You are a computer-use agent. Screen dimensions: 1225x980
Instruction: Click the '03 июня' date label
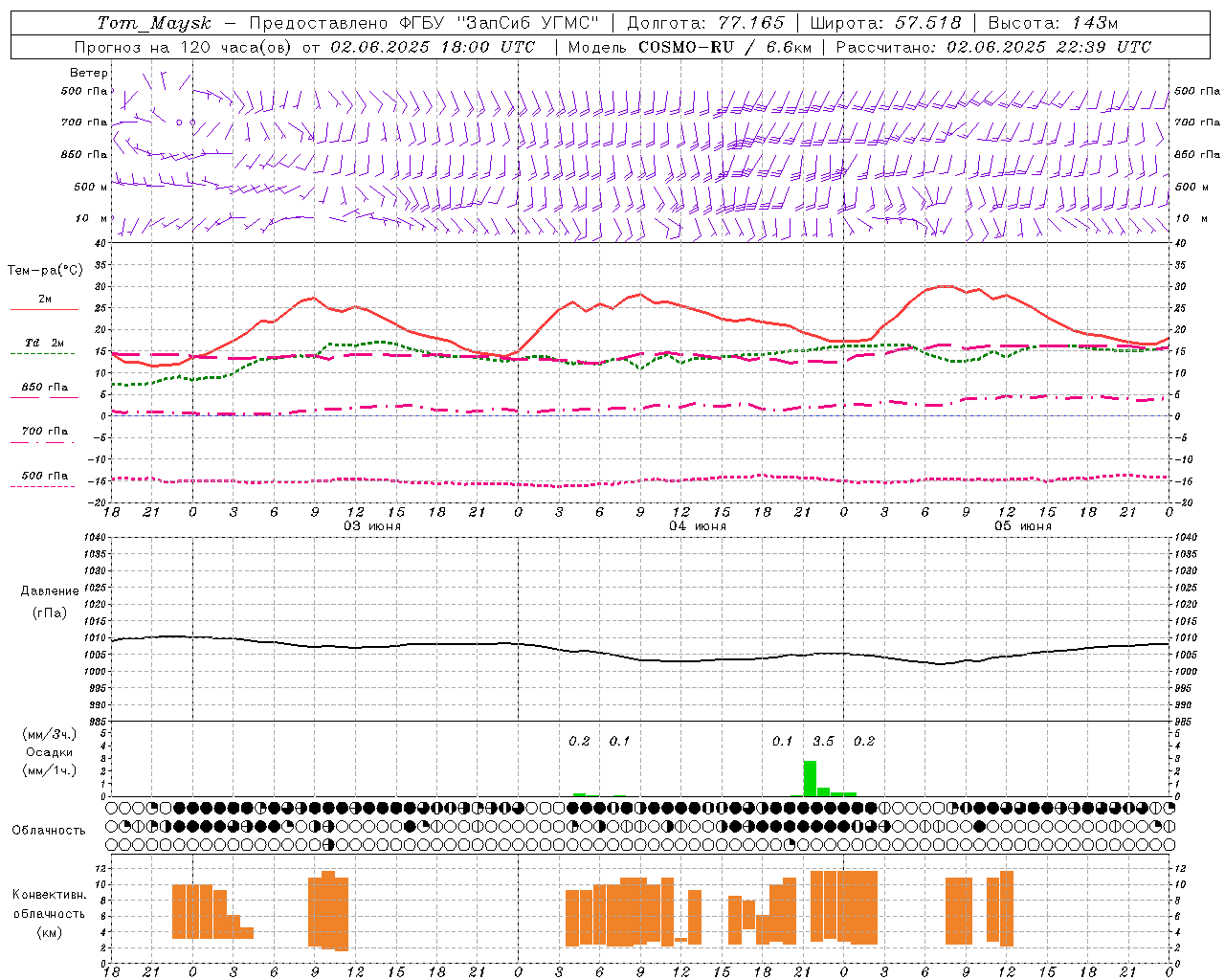pos(372,526)
